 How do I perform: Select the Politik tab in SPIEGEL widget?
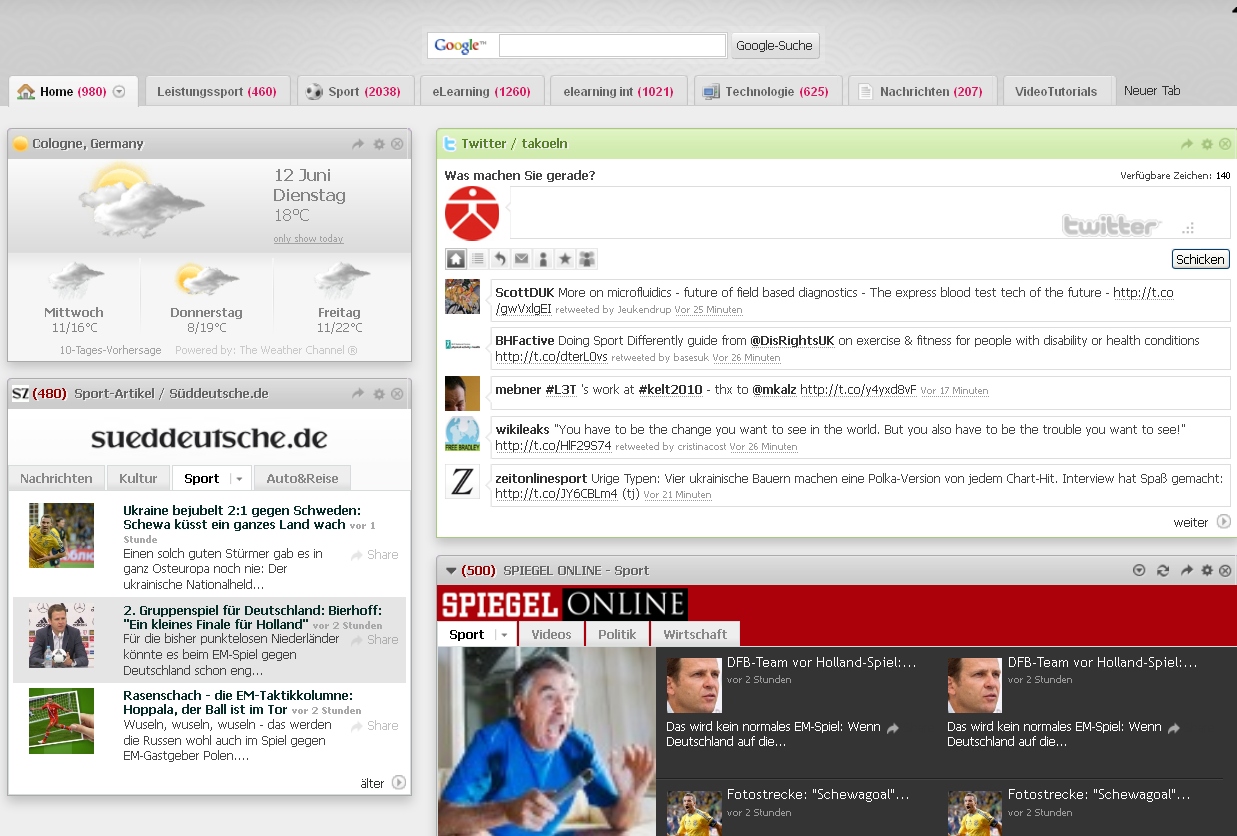pos(617,634)
